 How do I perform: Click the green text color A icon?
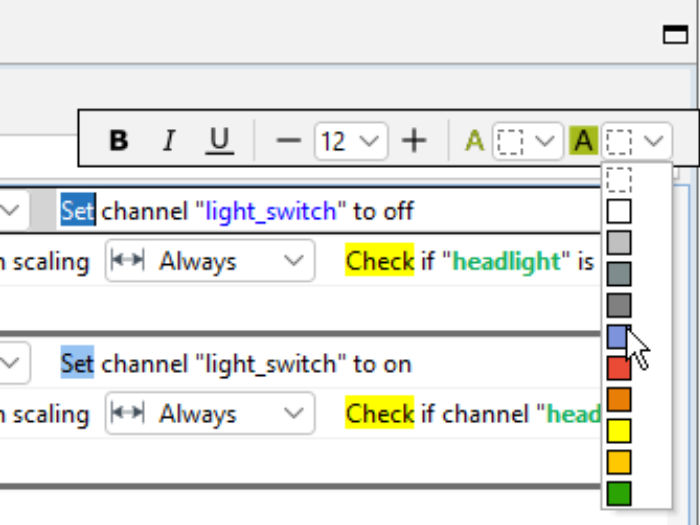coord(474,141)
